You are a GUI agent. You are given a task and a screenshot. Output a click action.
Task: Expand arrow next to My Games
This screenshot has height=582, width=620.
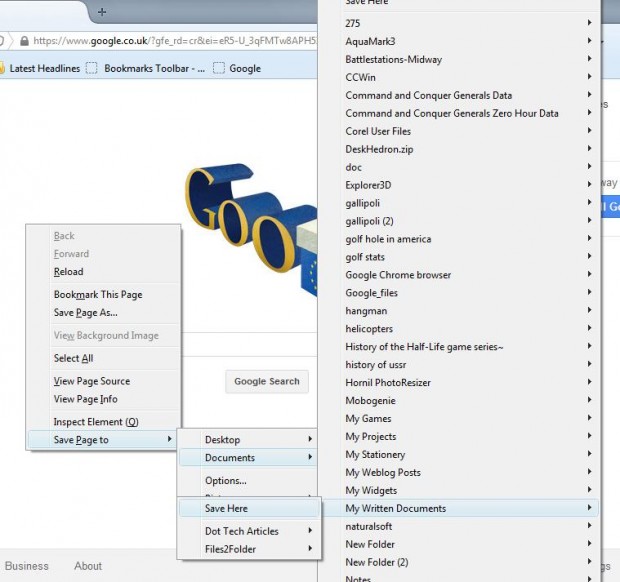590,418
